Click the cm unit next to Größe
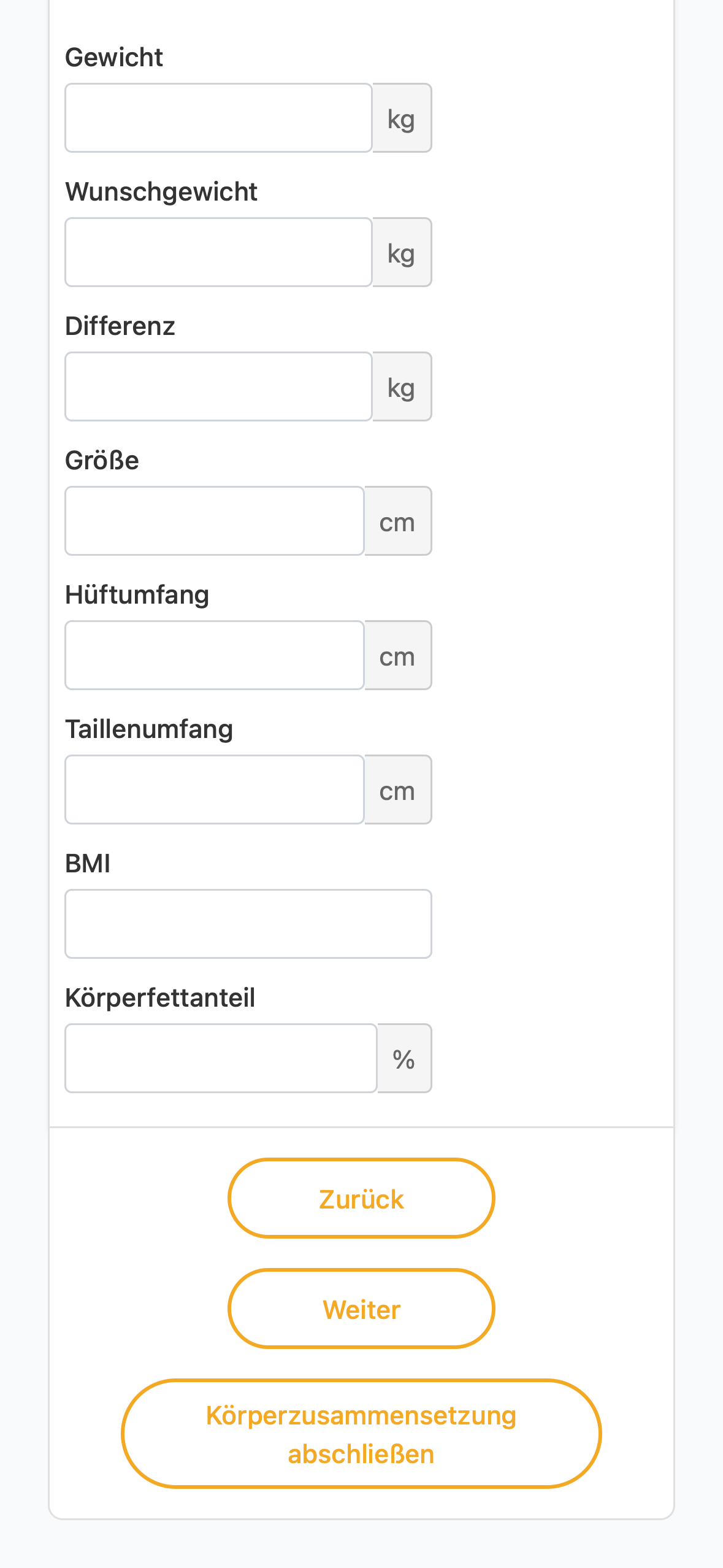Image resolution: width=723 pixels, height=1568 pixels. click(398, 521)
